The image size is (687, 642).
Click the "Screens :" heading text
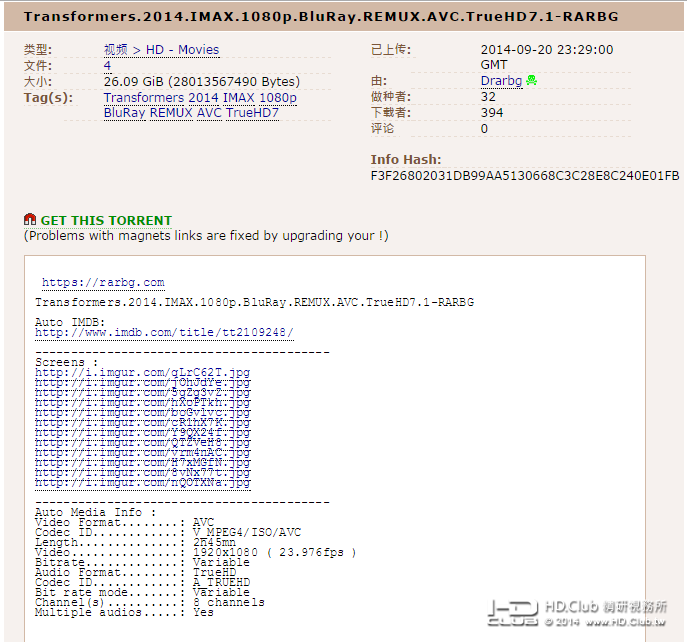(x=67, y=362)
